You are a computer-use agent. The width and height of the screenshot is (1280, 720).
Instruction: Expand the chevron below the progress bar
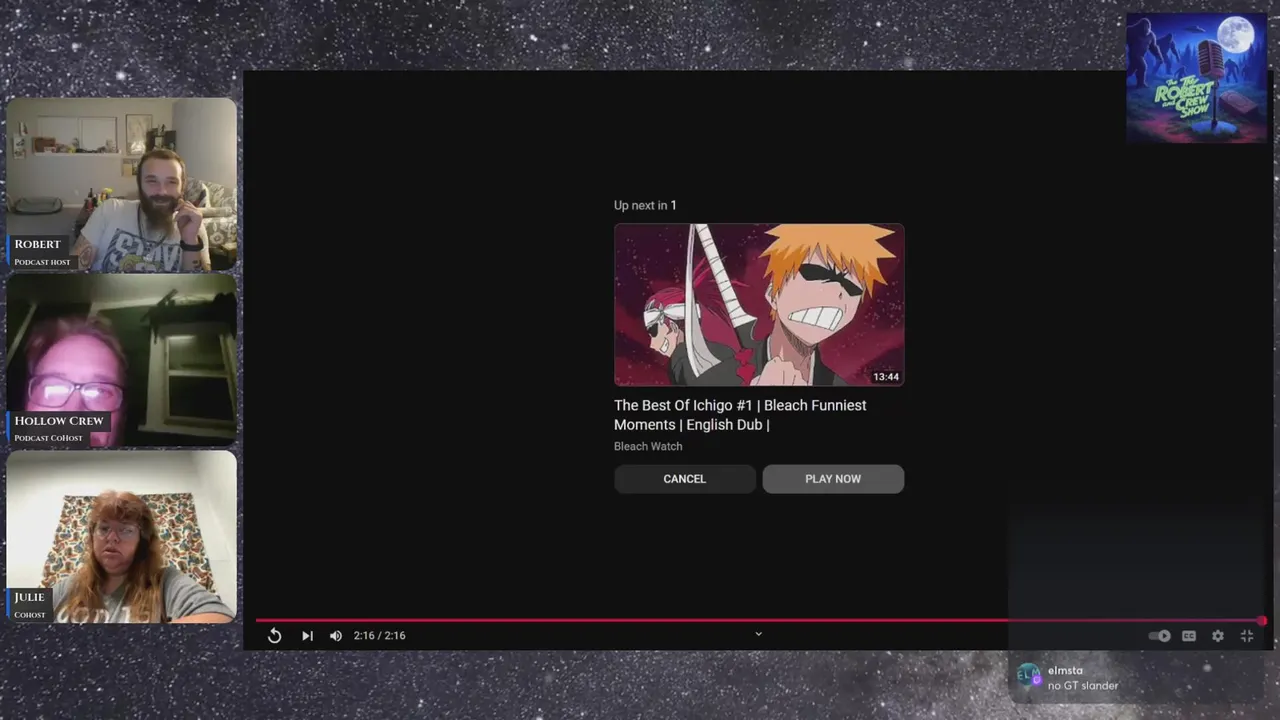coord(758,634)
